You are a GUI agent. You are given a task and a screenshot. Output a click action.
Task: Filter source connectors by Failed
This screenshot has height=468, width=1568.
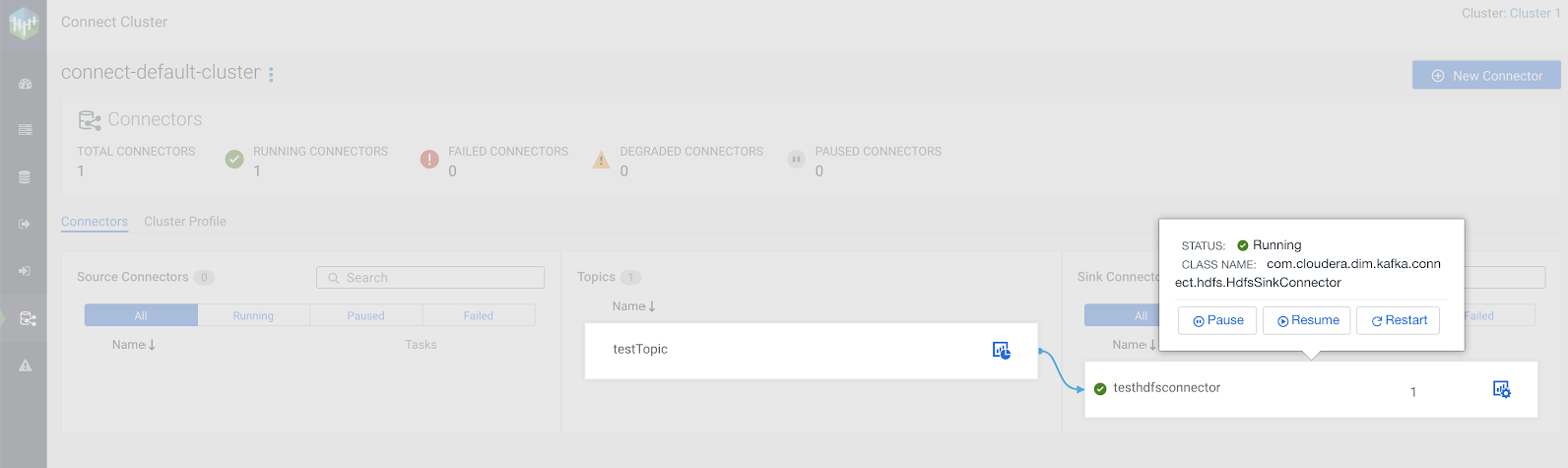pyautogui.click(x=479, y=315)
